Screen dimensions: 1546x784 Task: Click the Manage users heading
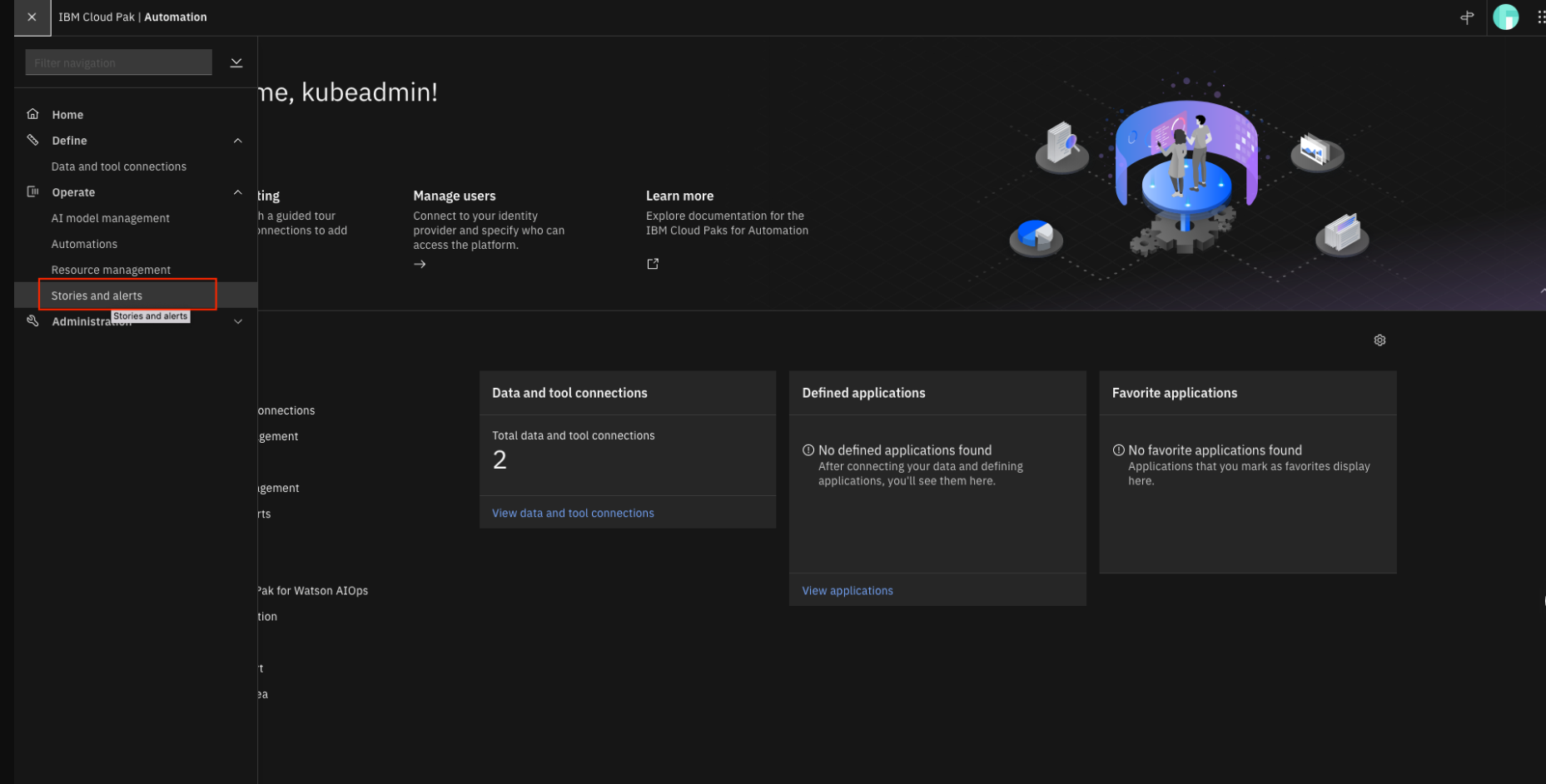click(455, 196)
